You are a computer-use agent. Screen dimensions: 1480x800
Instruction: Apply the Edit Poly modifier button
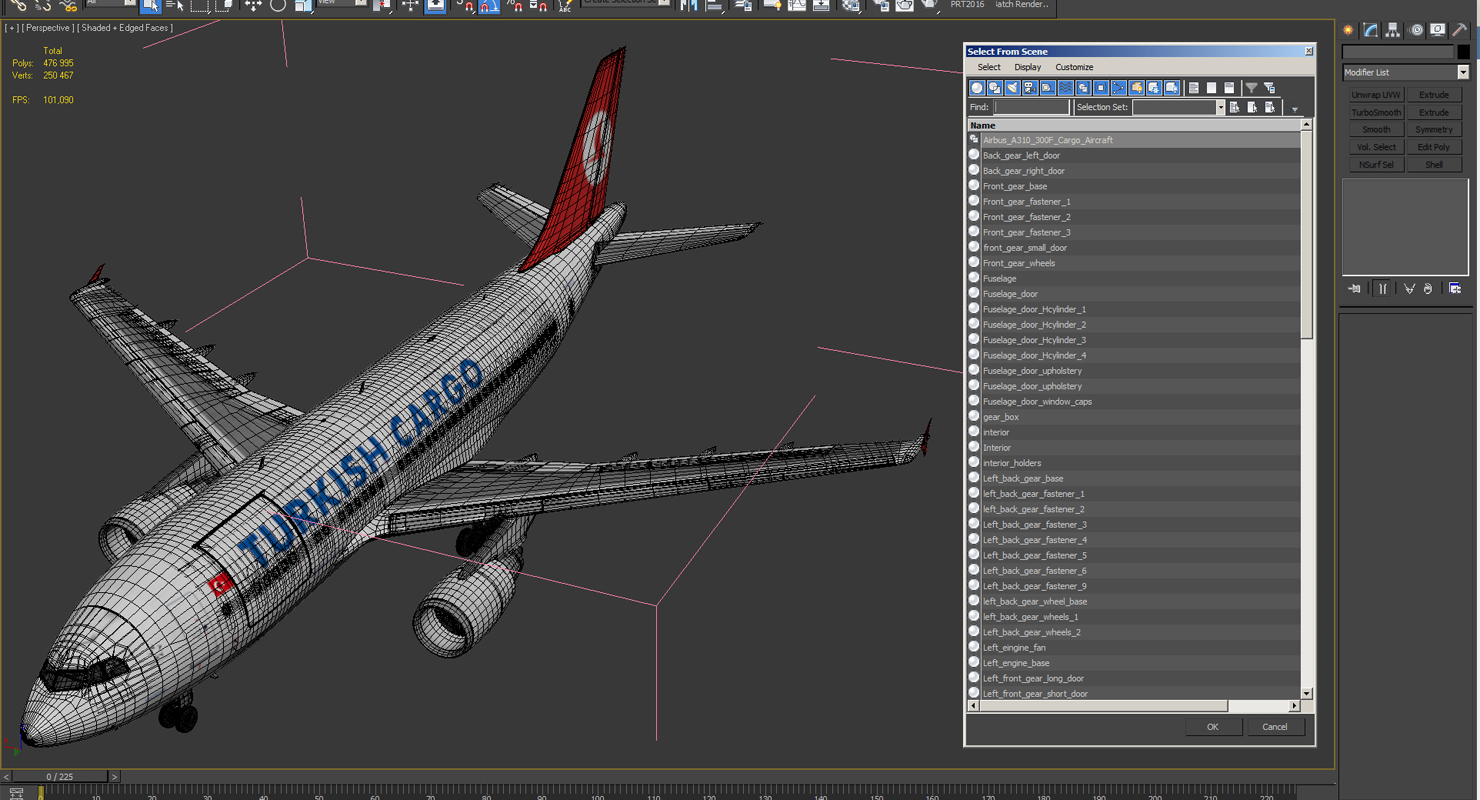click(x=1433, y=147)
